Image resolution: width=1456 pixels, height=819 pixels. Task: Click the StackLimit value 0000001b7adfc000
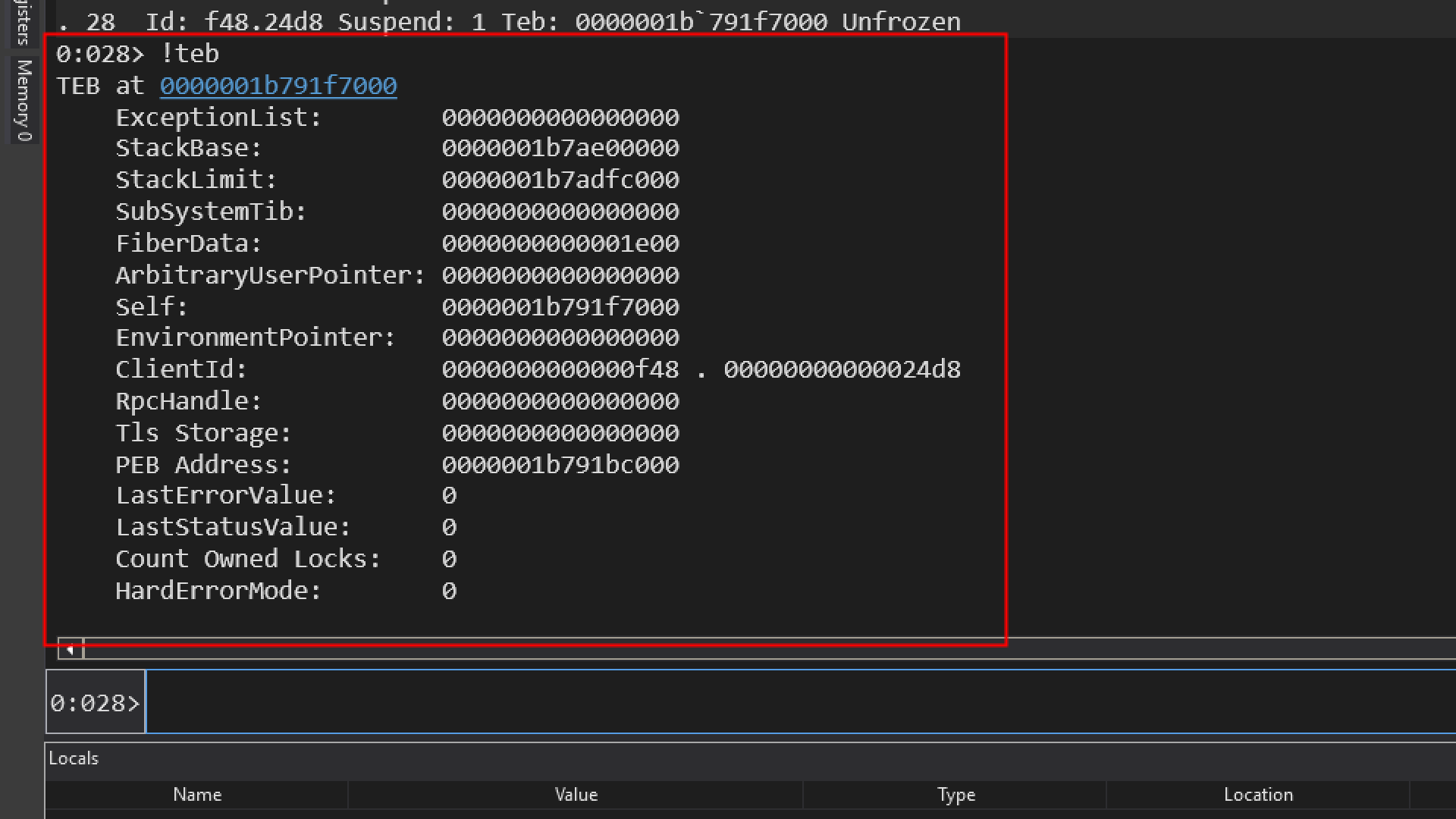[x=560, y=180]
